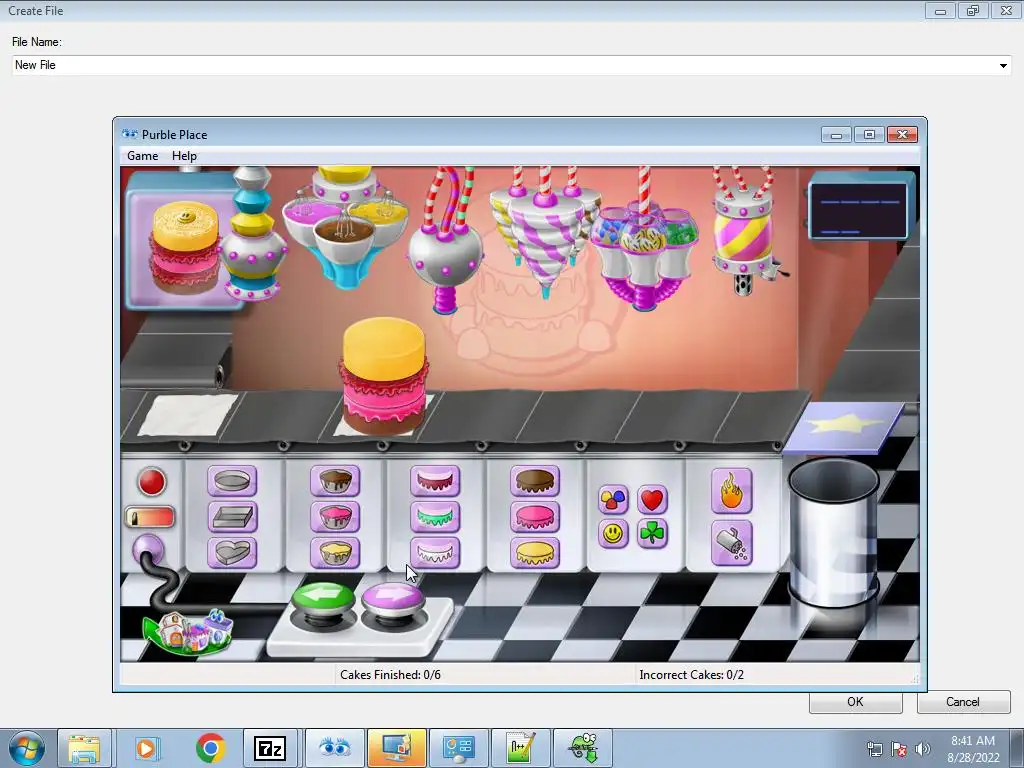This screenshot has width=1024, height=768.
Task: Click the Cakes Finished: 0/6 status
Action: click(390, 675)
